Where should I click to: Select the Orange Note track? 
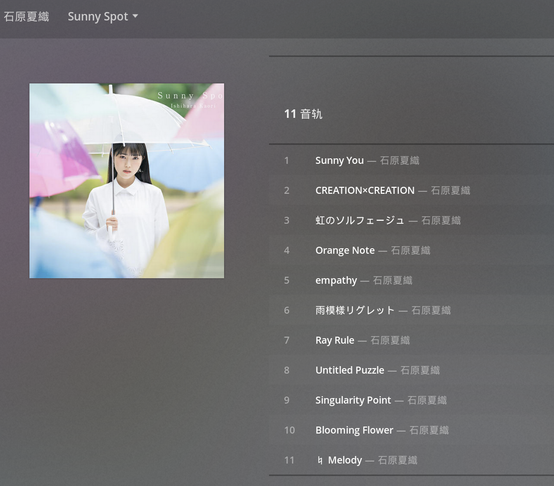[x=345, y=251]
